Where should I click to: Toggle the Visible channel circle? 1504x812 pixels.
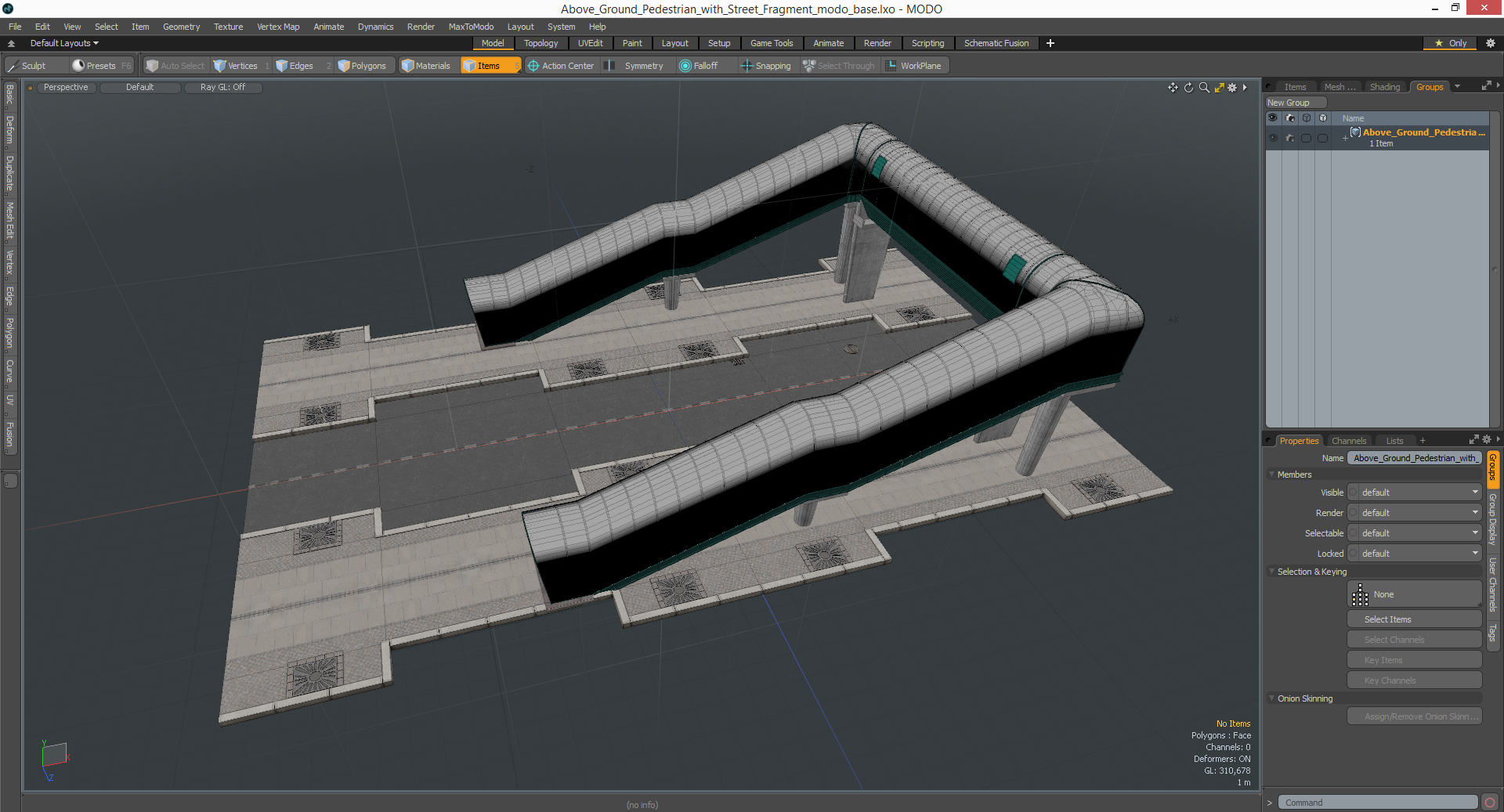click(x=1353, y=493)
